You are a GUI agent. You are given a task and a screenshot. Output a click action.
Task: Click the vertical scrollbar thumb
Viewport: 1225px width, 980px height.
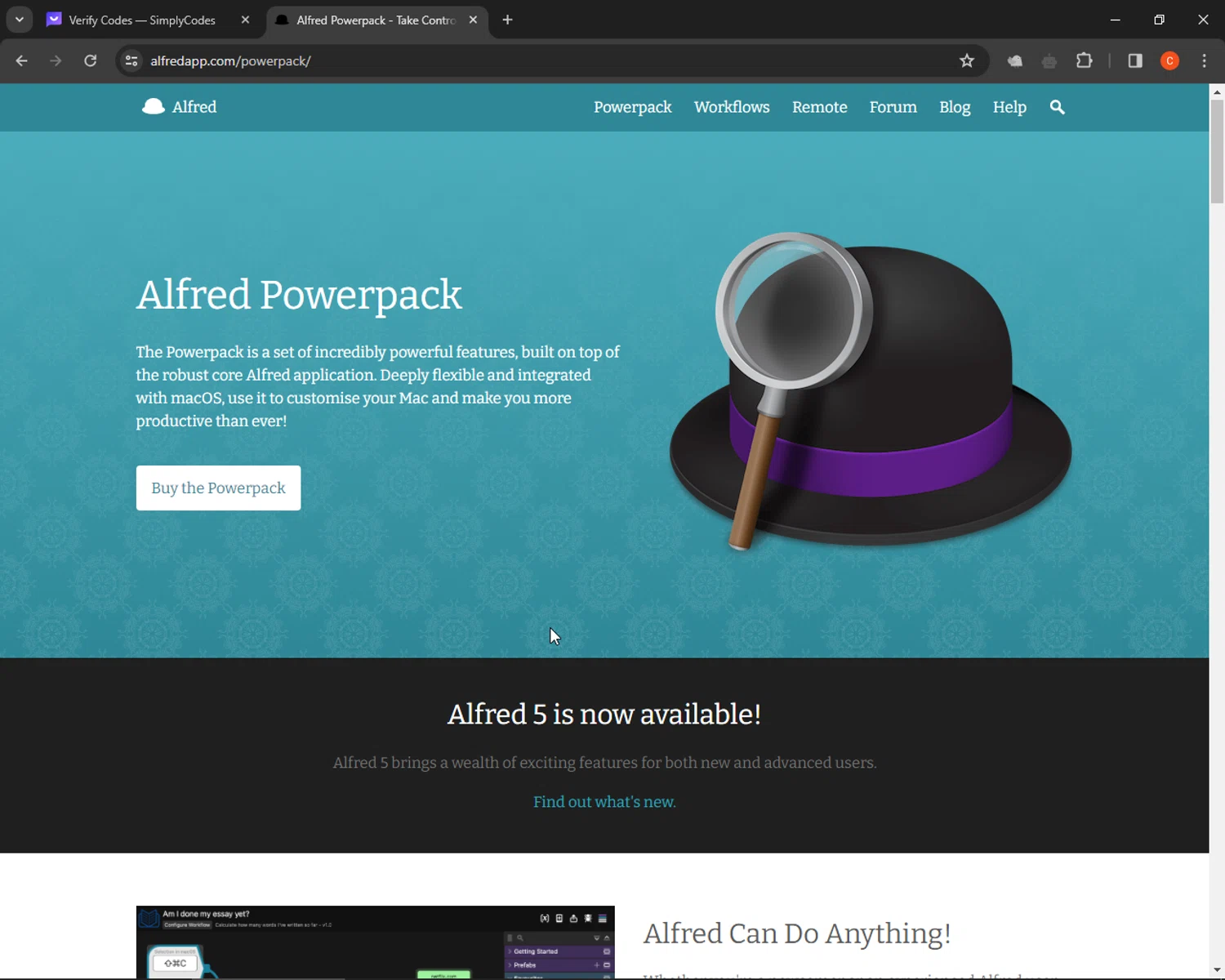1217,153
